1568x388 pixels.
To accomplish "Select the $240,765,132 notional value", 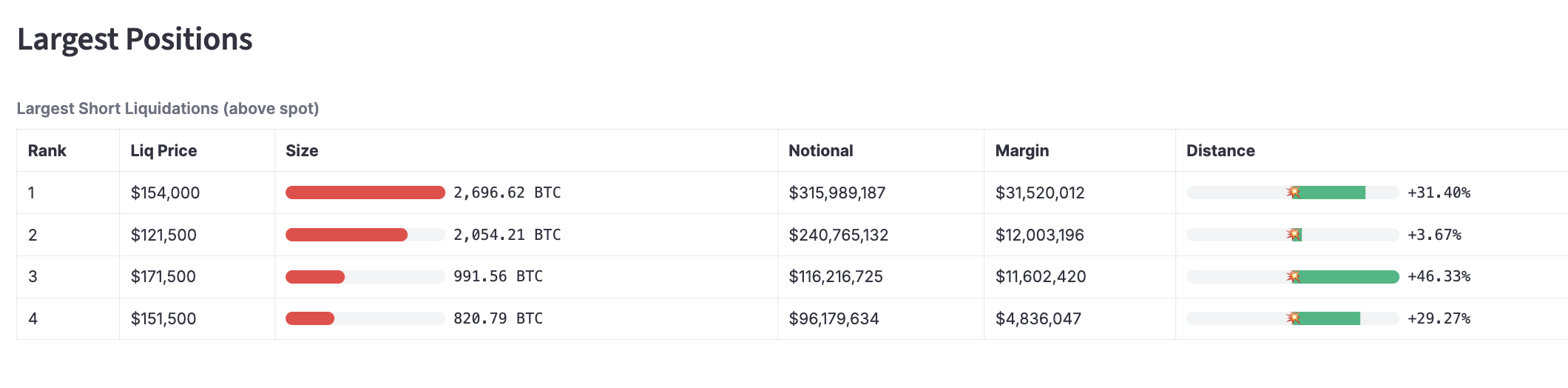I will tap(839, 235).
